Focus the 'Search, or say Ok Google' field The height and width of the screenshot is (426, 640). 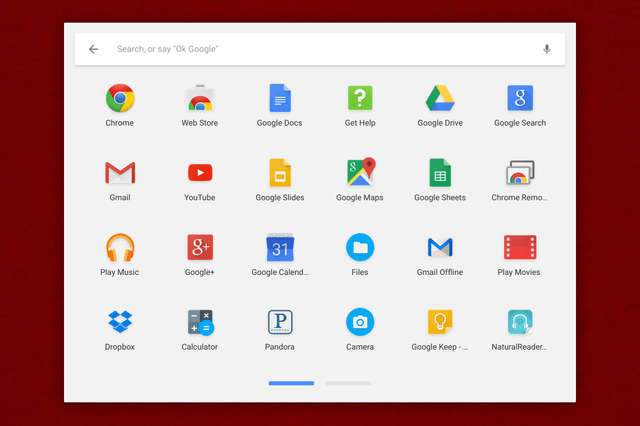coord(320,49)
